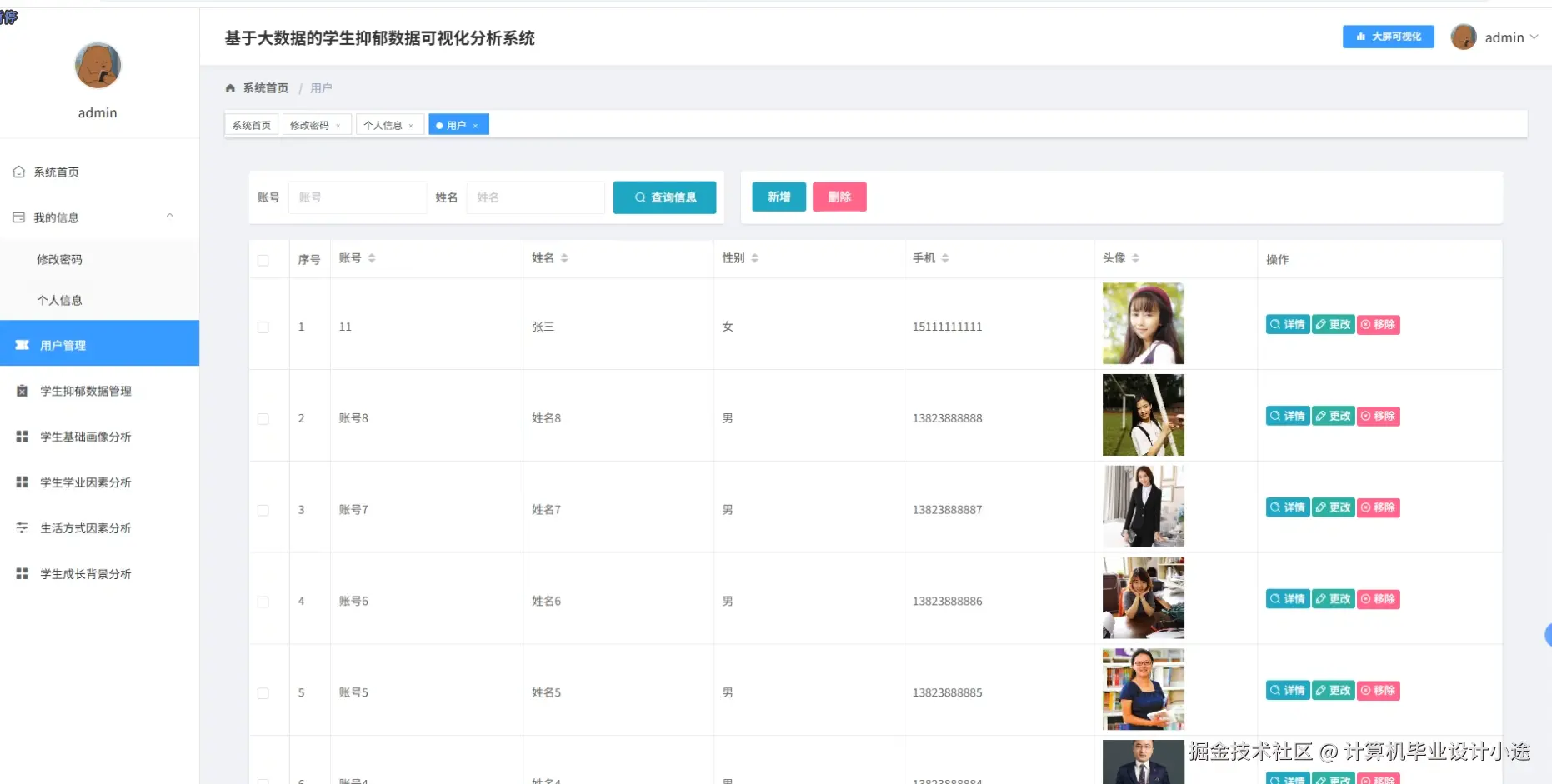Check the row checkbox for 张三
Screen dimensions: 1552x784
click(x=263, y=327)
